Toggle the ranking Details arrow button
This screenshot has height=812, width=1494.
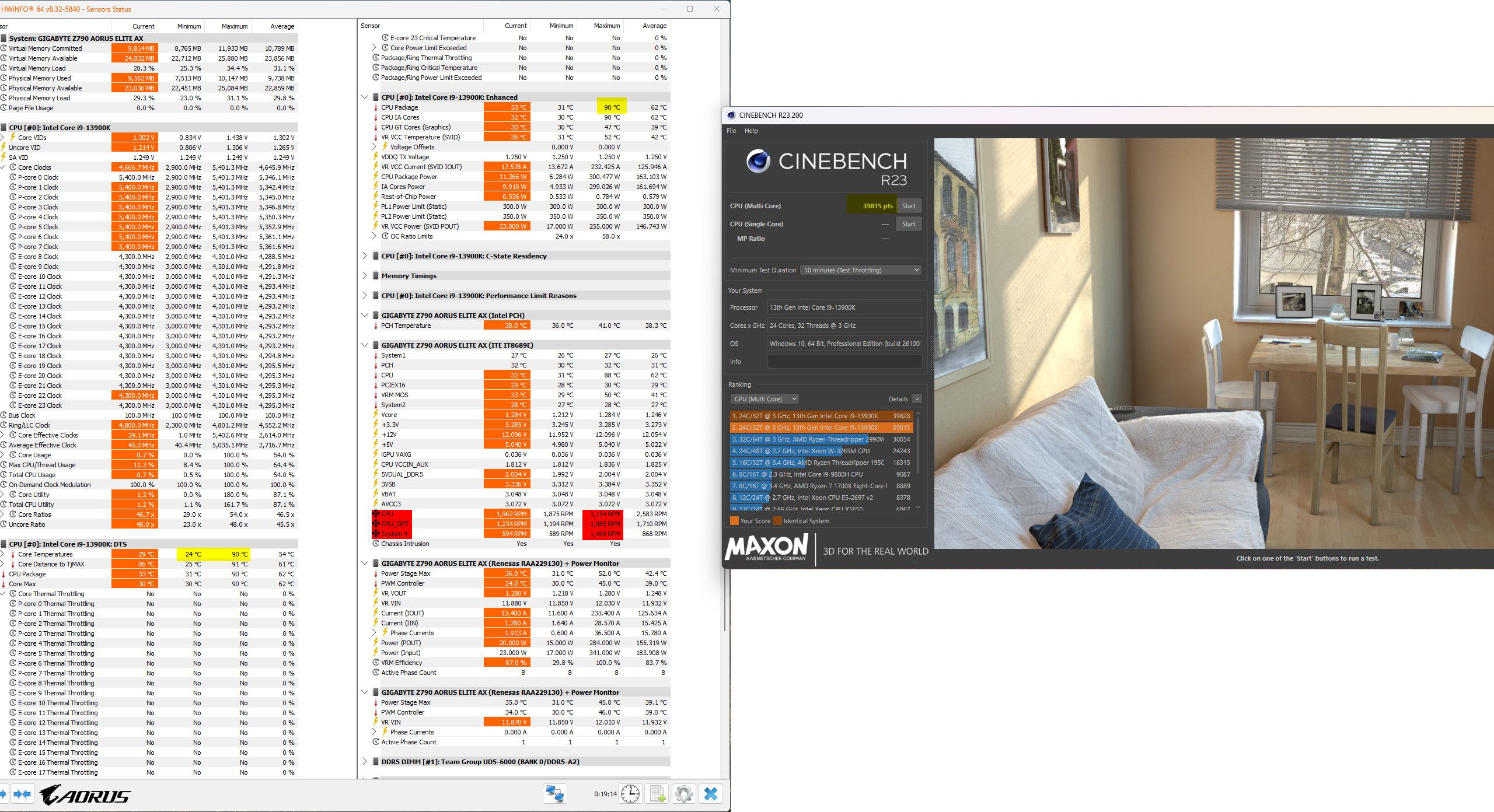point(917,399)
